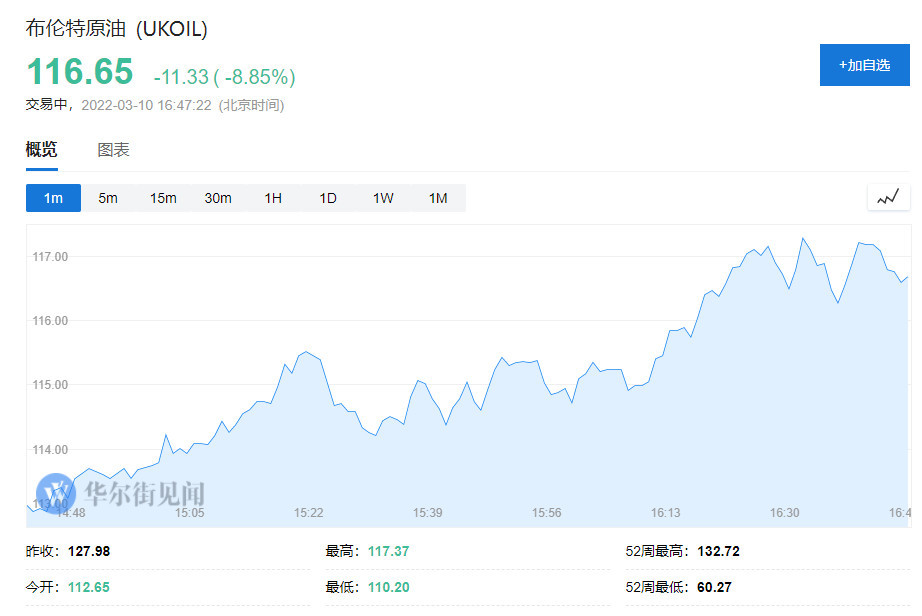Click the 最高 value 117.37

(x=389, y=551)
